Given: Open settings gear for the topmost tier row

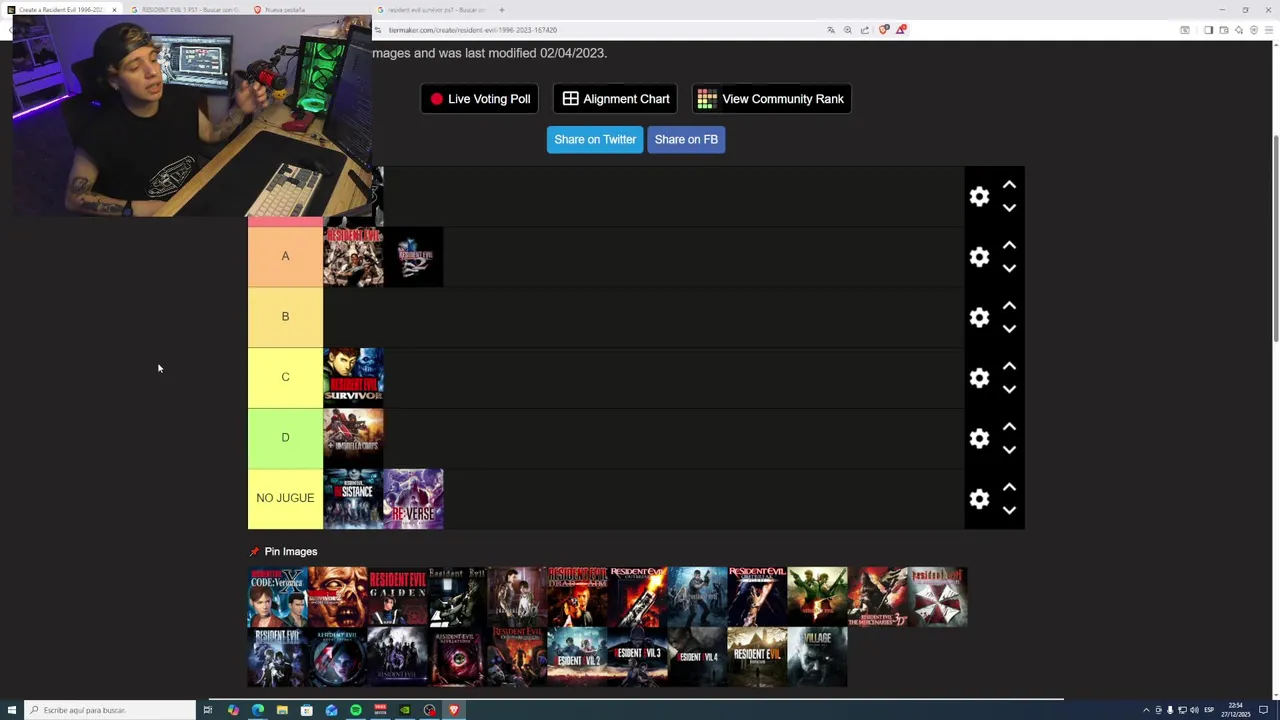Looking at the screenshot, I should (979, 197).
